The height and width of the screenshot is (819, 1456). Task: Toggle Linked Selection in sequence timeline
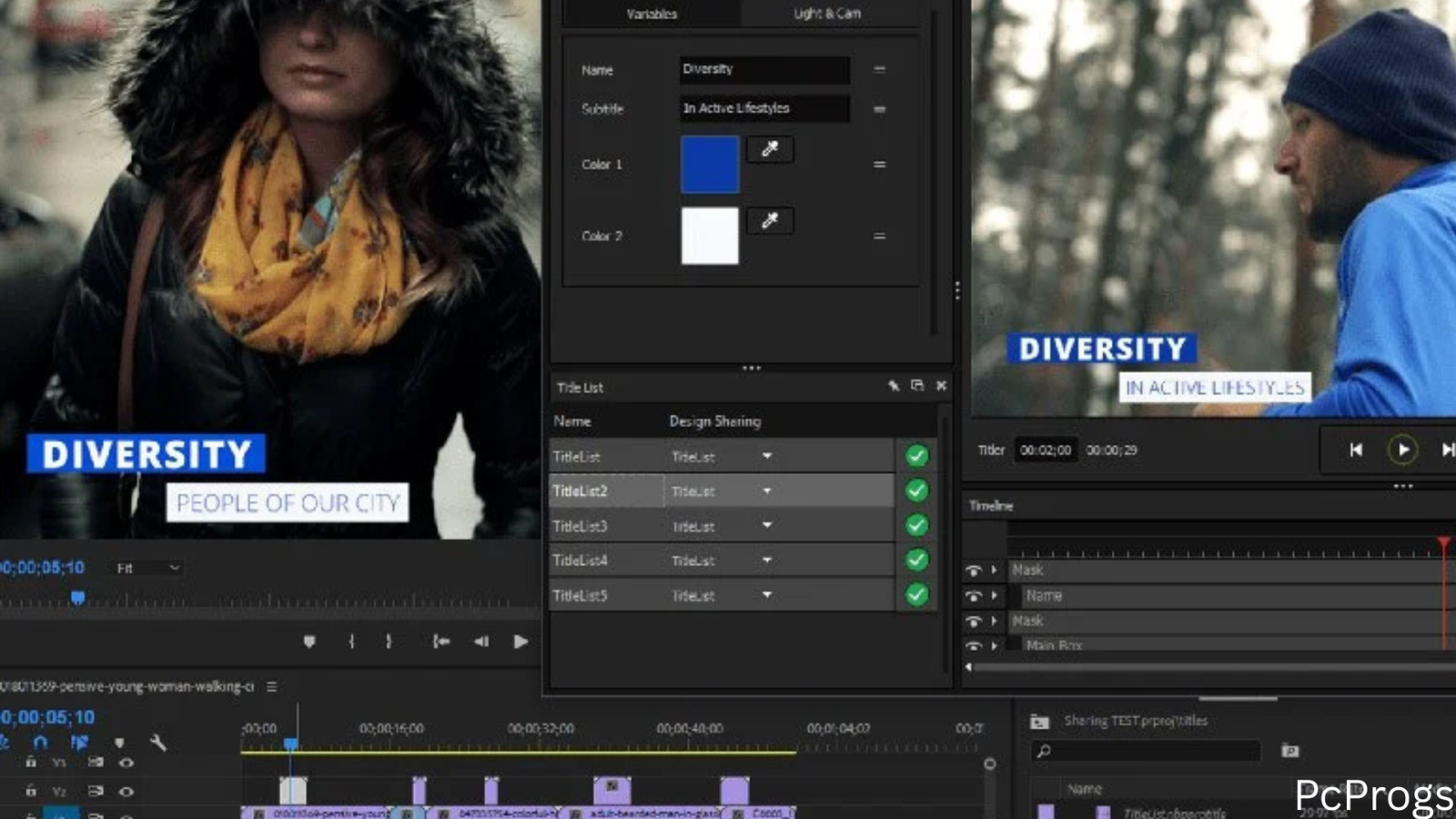[79, 743]
